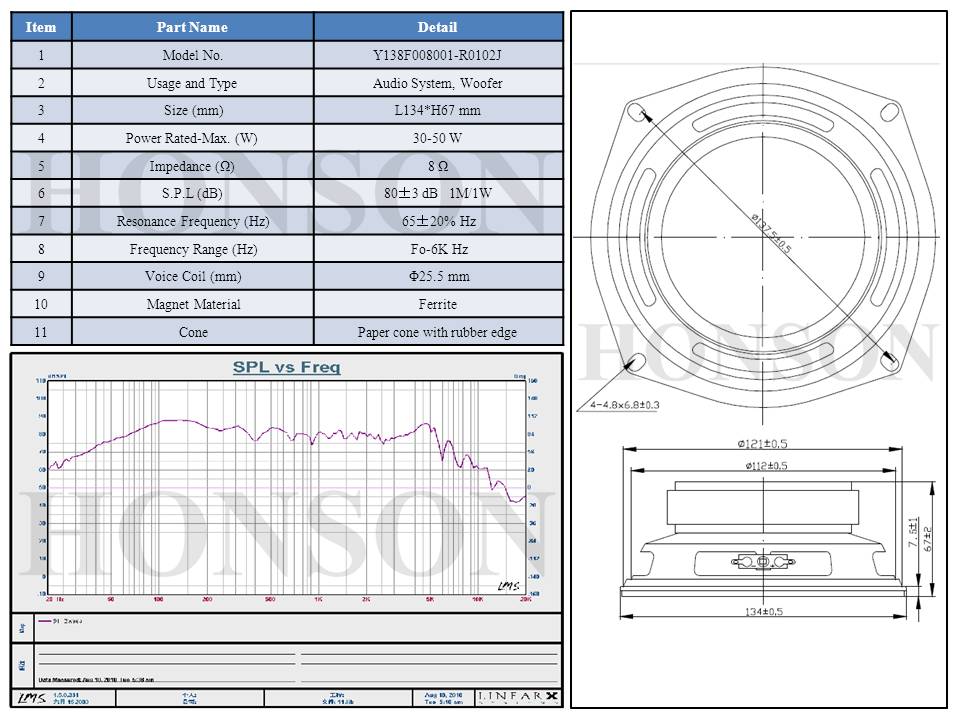Click the small LMS mark inside the graph
Screen dimensions: 960x720
coord(507,586)
